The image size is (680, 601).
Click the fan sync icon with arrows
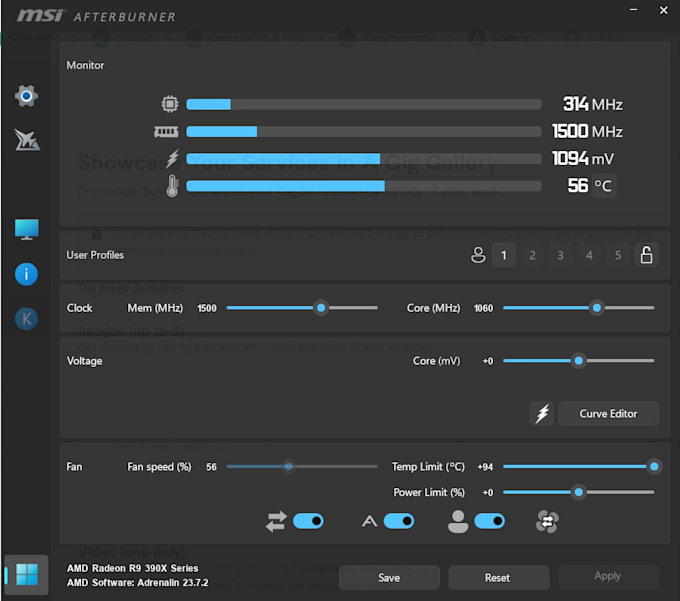(547, 521)
